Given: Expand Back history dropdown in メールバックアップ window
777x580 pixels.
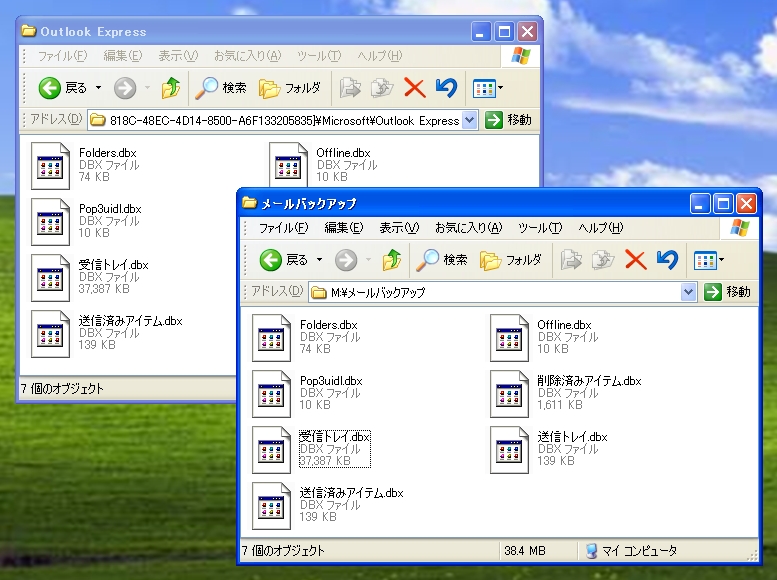Looking at the screenshot, I should point(320,260).
